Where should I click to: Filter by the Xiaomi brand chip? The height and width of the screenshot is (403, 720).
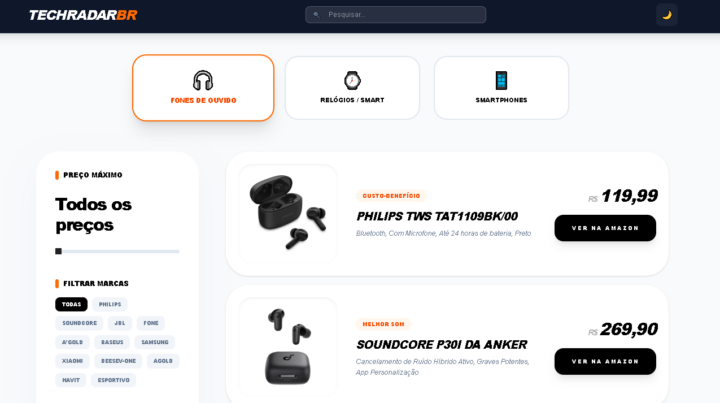(x=73, y=361)
